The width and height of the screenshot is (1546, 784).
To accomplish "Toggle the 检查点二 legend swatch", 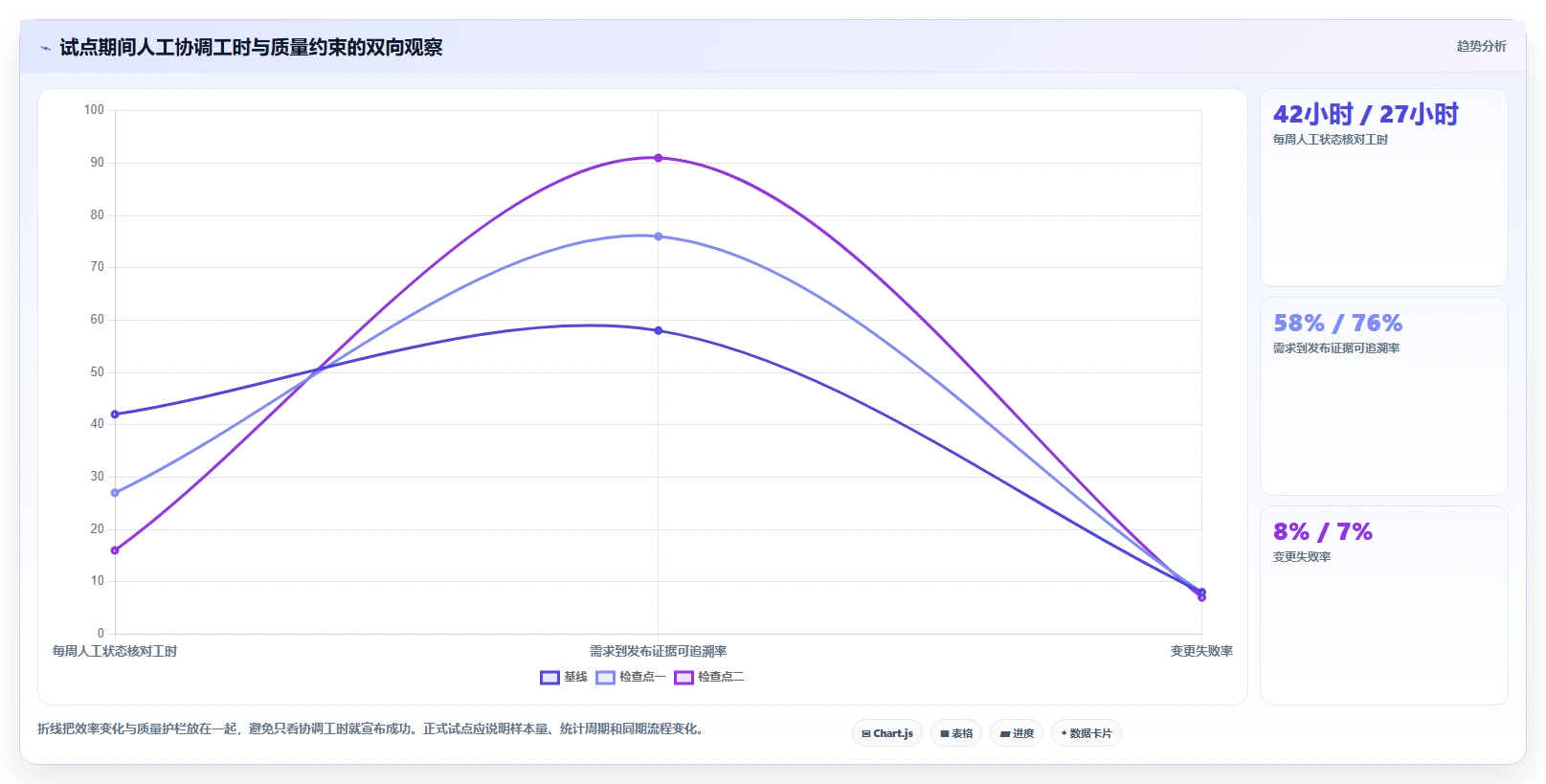I will pos(683,678).
